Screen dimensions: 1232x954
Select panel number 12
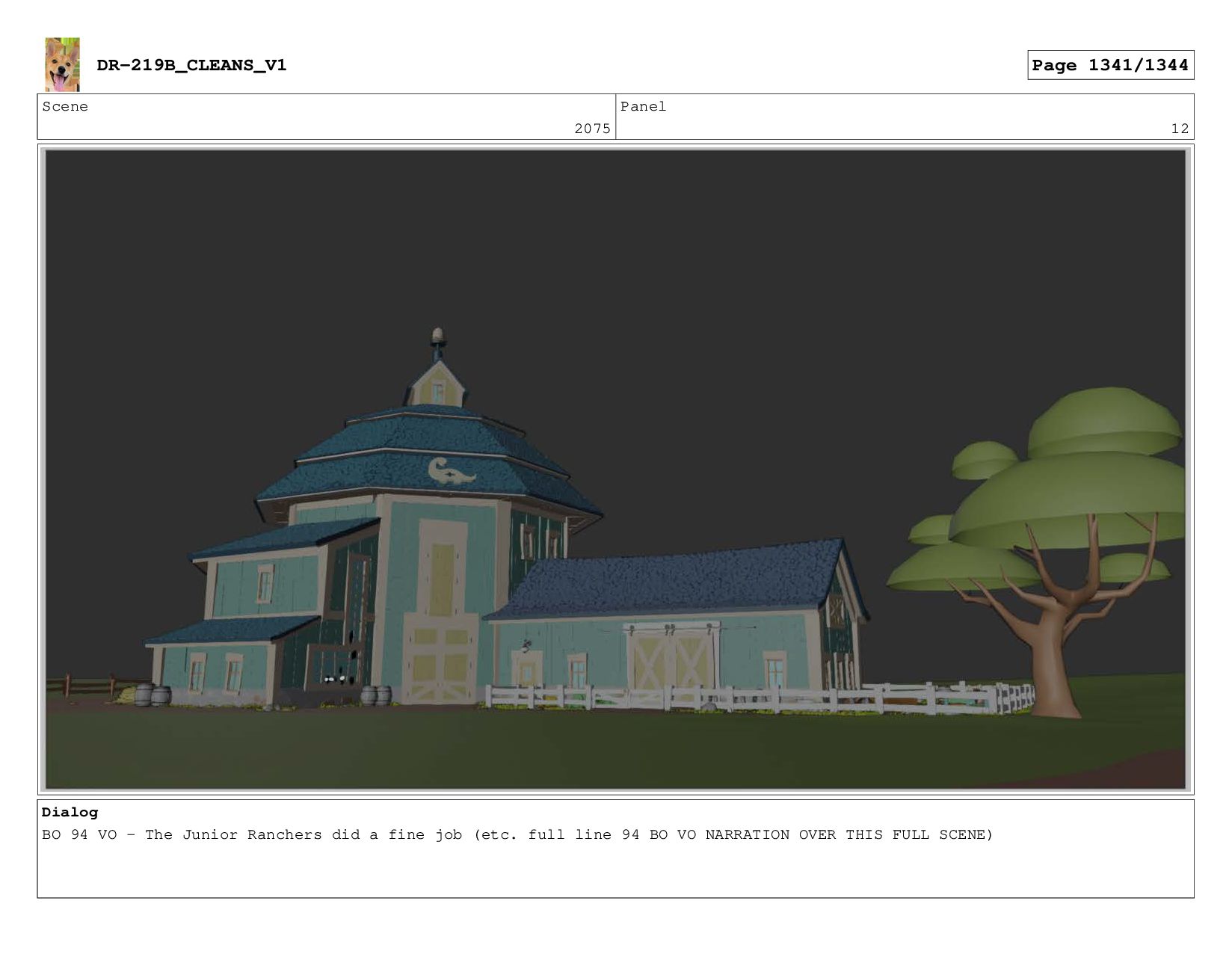[1180, 129]
